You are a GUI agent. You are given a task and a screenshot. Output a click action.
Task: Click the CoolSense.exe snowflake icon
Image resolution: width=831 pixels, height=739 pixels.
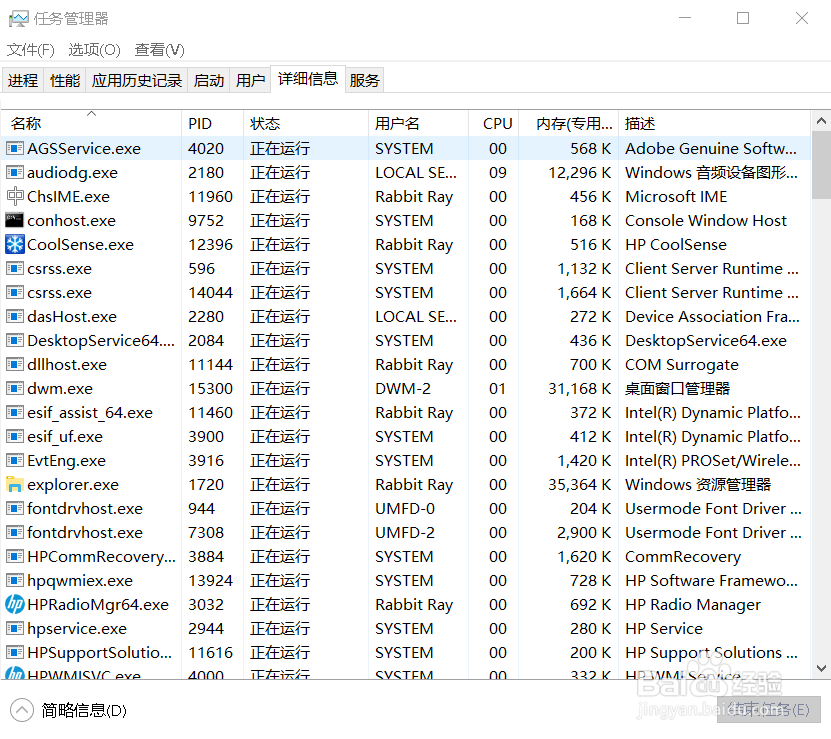14,244
